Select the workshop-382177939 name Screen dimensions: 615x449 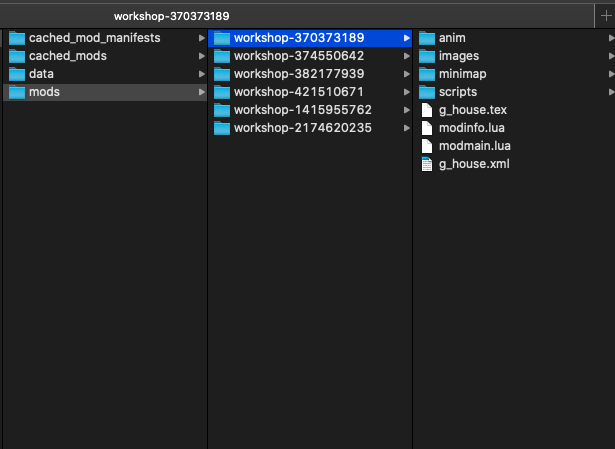[299, 74]
